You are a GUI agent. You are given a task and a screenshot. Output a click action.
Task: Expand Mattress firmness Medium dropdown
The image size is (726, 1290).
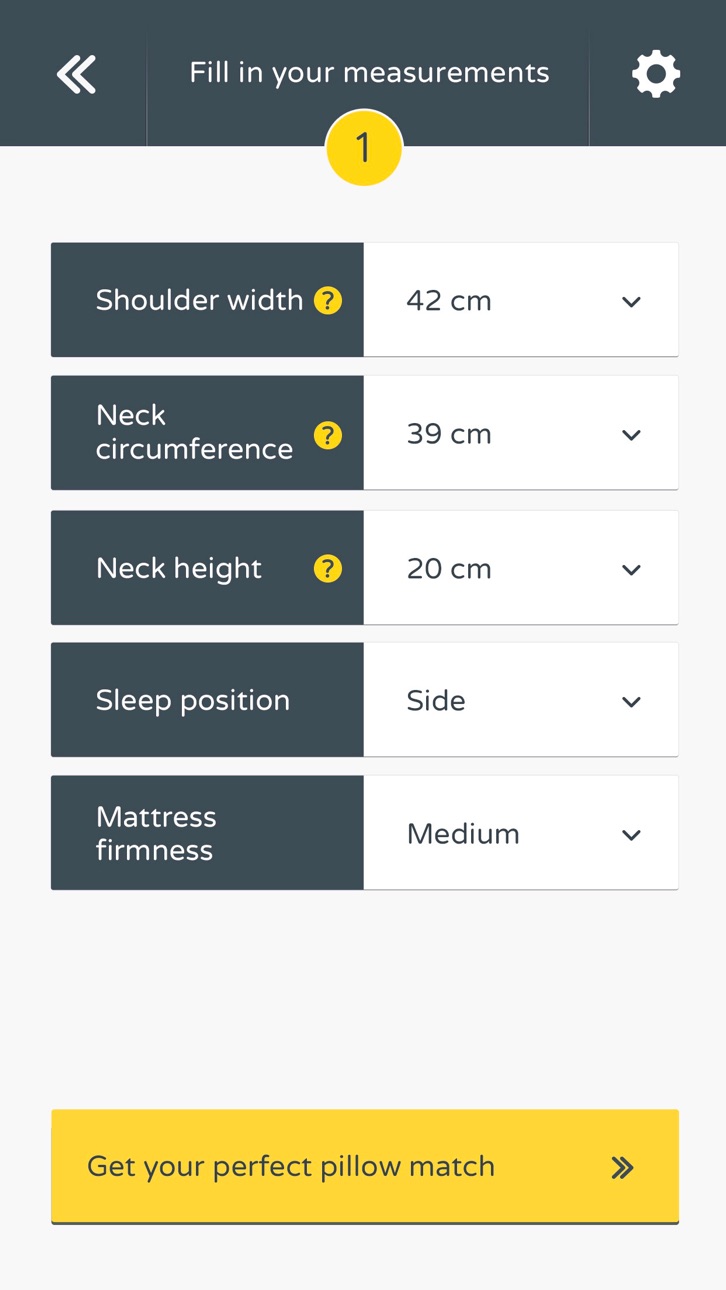pyautogui.click(x=521, y=833)
